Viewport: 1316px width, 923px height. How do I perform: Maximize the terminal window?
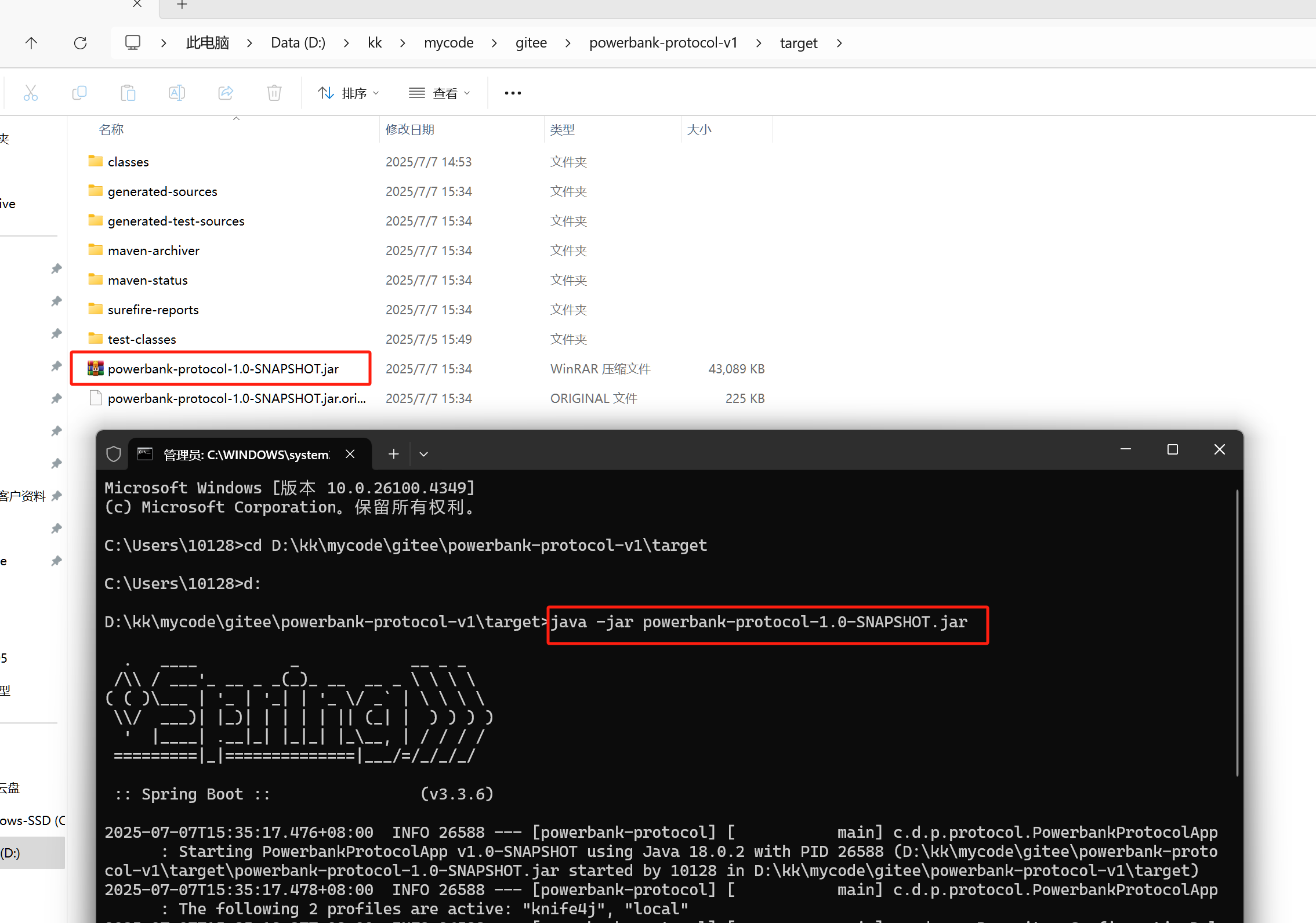pos(1172,449)
